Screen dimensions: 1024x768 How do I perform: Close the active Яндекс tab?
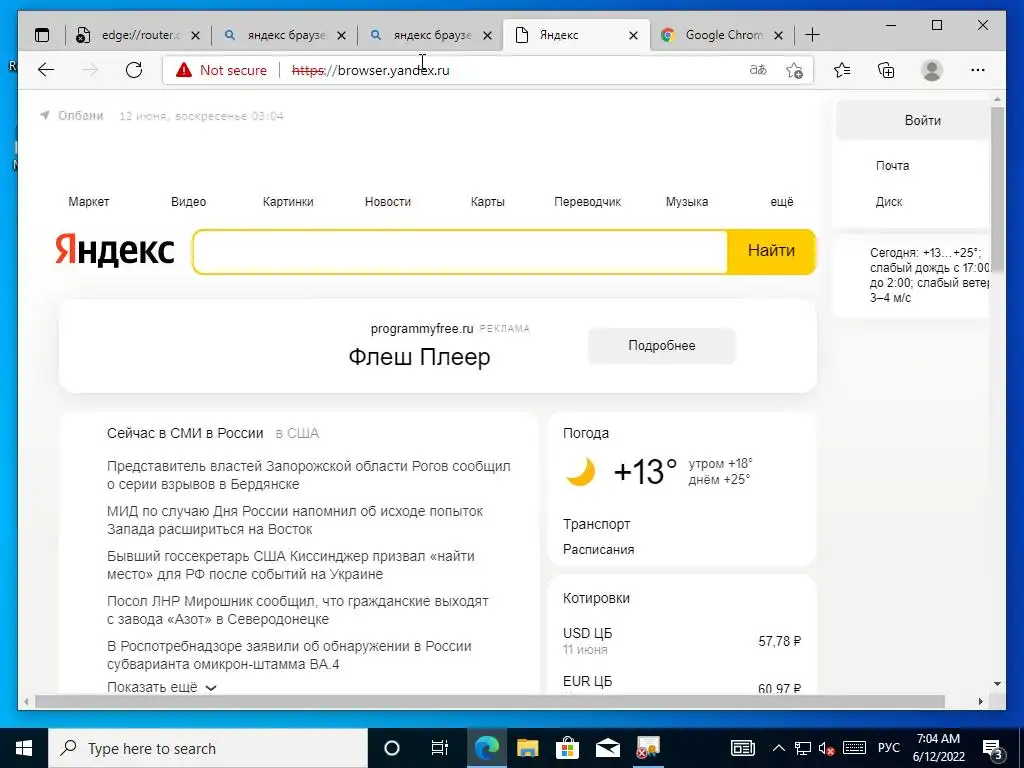[x=633, y=35]
